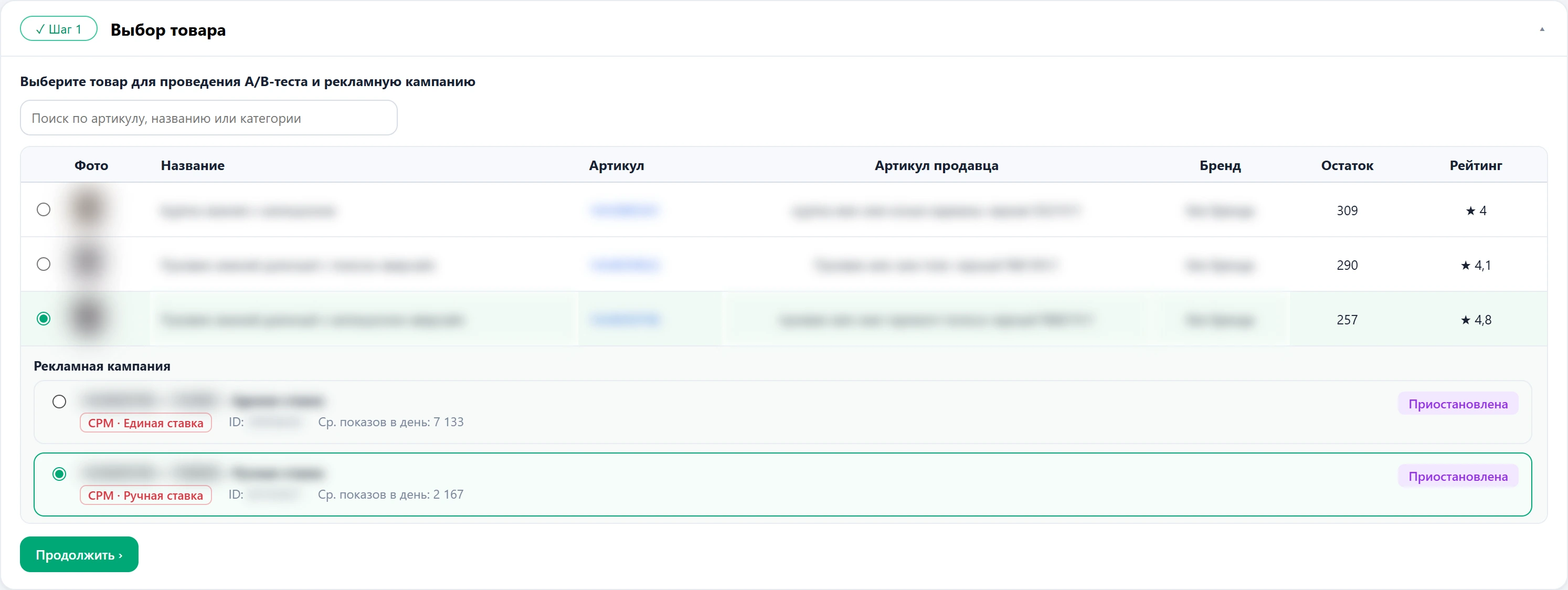Focus the article/name/category search field
The image size is (1568, 590).
point(209,118)
